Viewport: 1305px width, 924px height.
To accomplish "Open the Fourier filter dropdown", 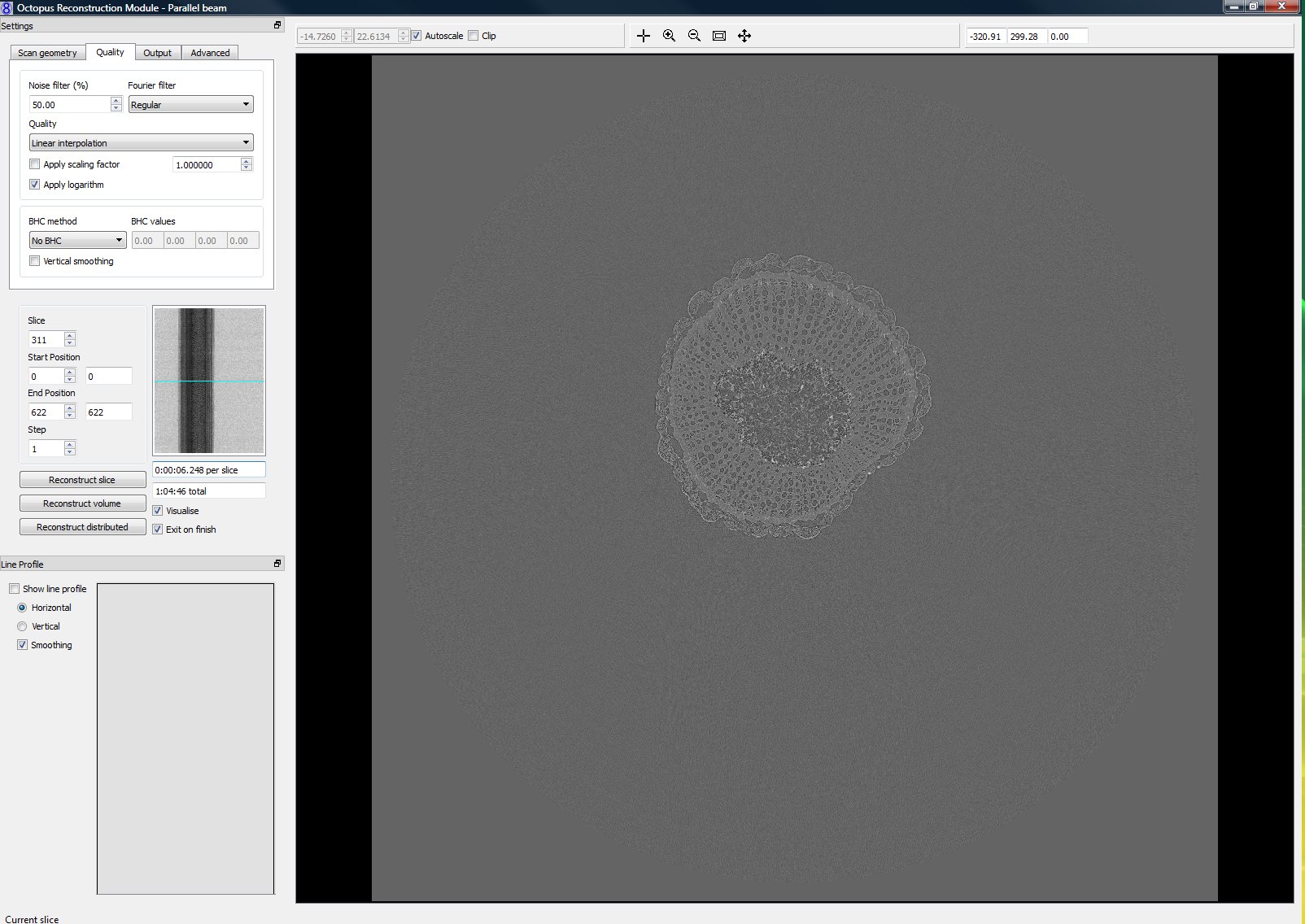I will coord(191,105).
